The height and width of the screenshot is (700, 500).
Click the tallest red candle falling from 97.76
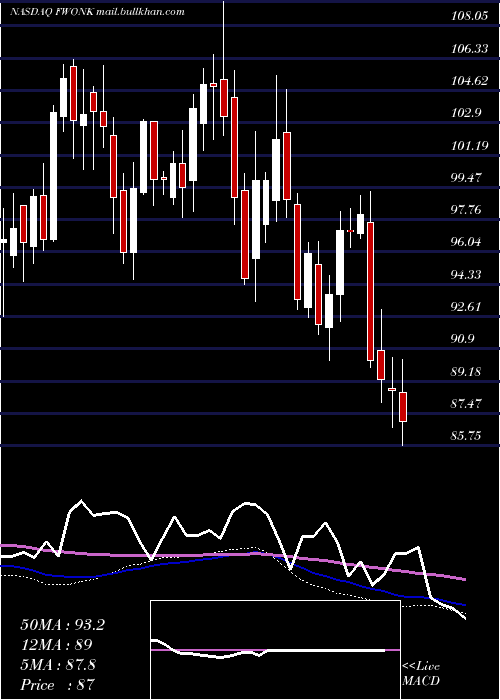[370, 291]
